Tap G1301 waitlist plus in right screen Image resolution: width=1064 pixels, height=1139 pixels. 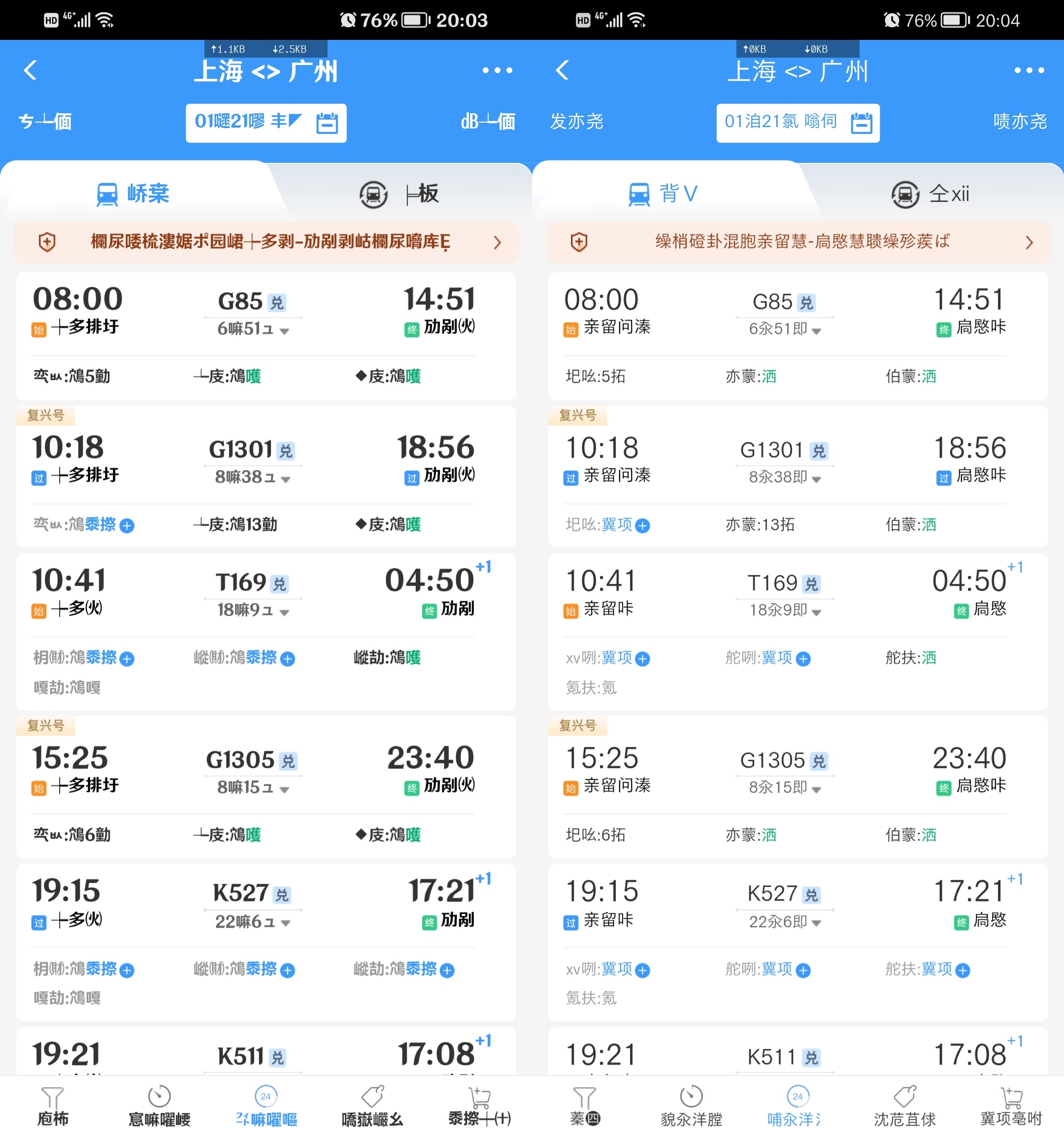(x=643, y=525)
